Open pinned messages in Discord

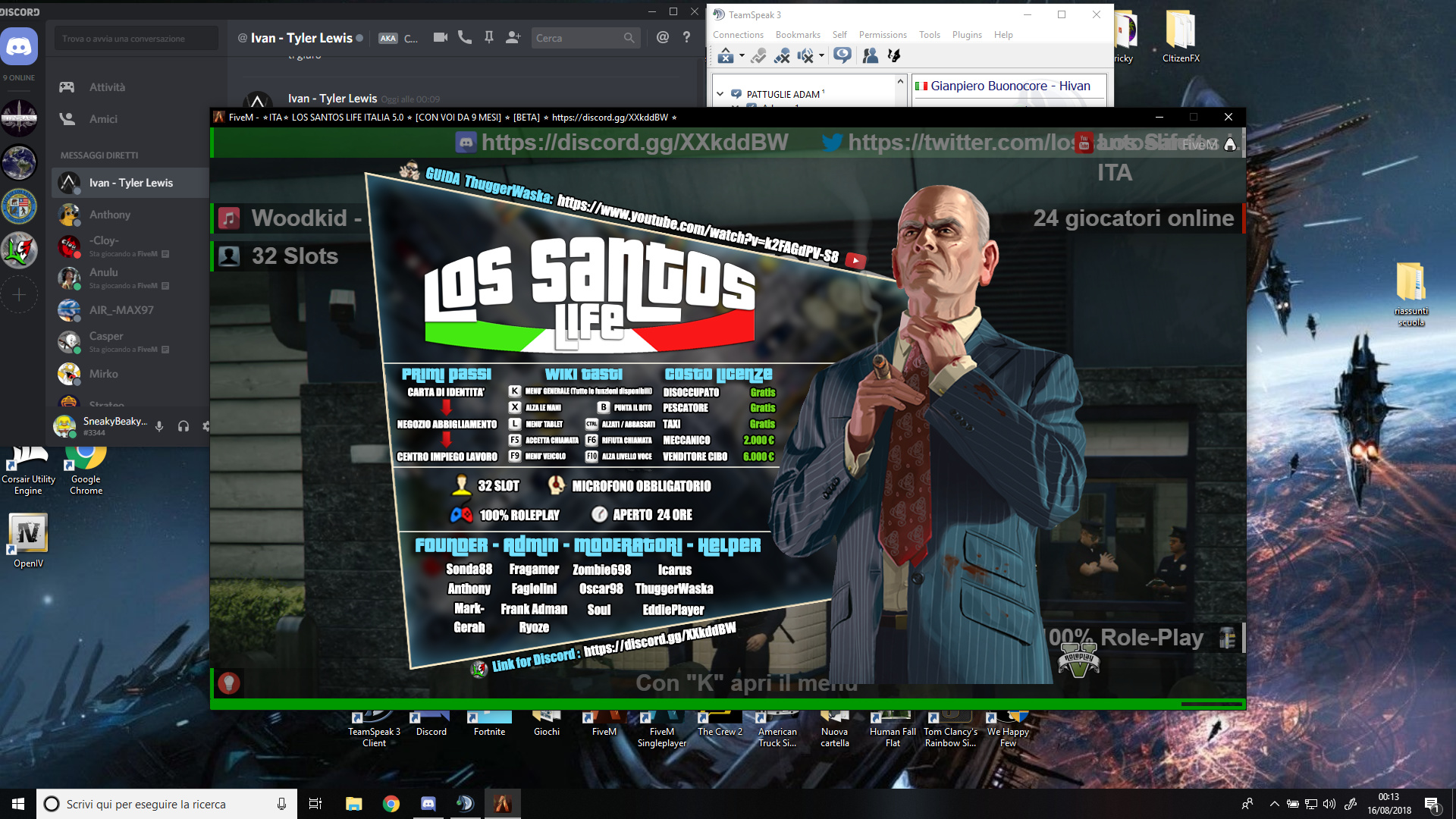(x=489, y=37)
